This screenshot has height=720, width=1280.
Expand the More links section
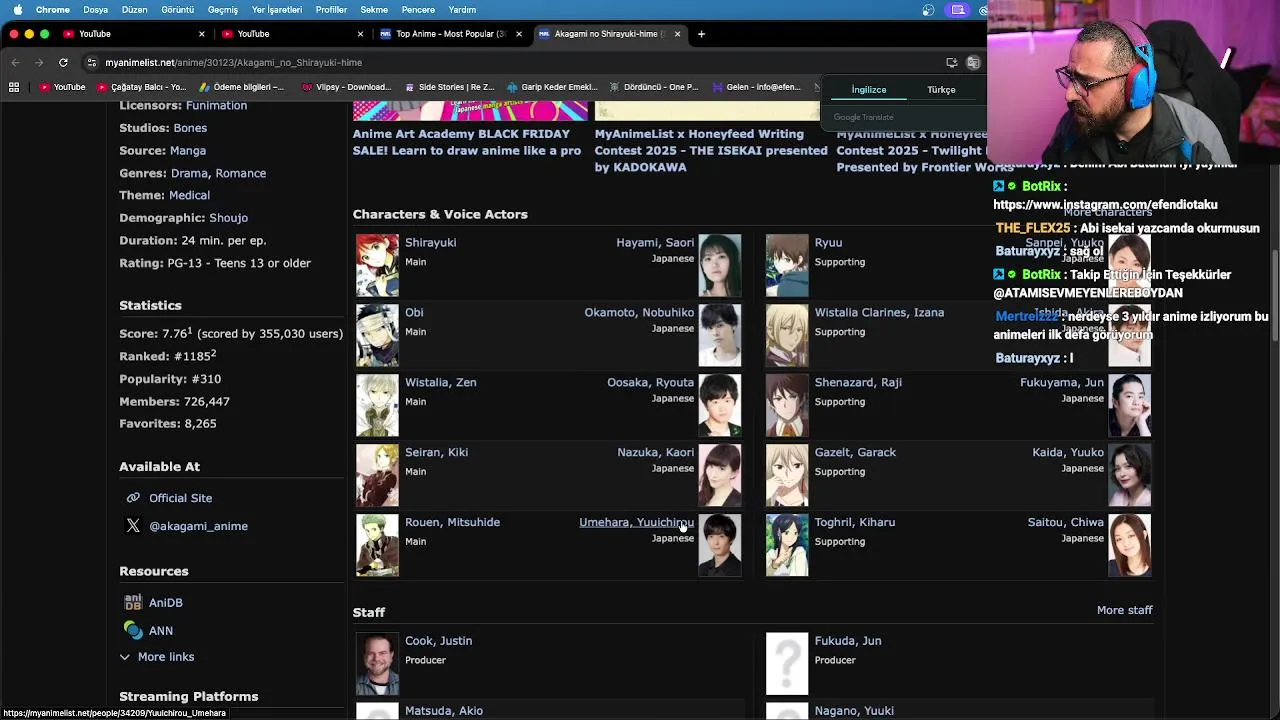click(x=157, y=657)
